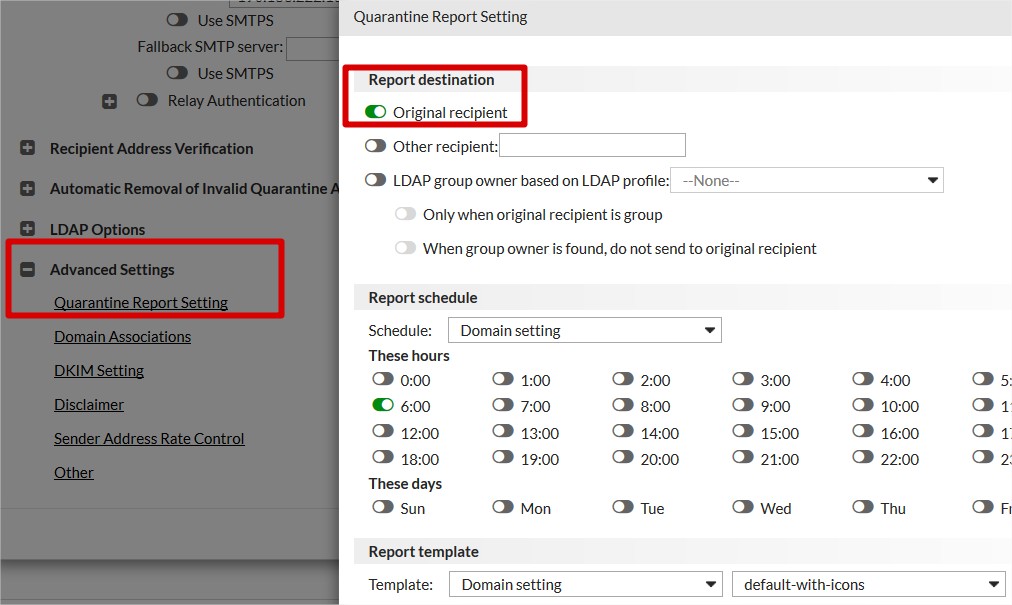Toggle LDAP group owner option on
The width and height of the screenshot is (1012, 605).
tap(376, 180)
